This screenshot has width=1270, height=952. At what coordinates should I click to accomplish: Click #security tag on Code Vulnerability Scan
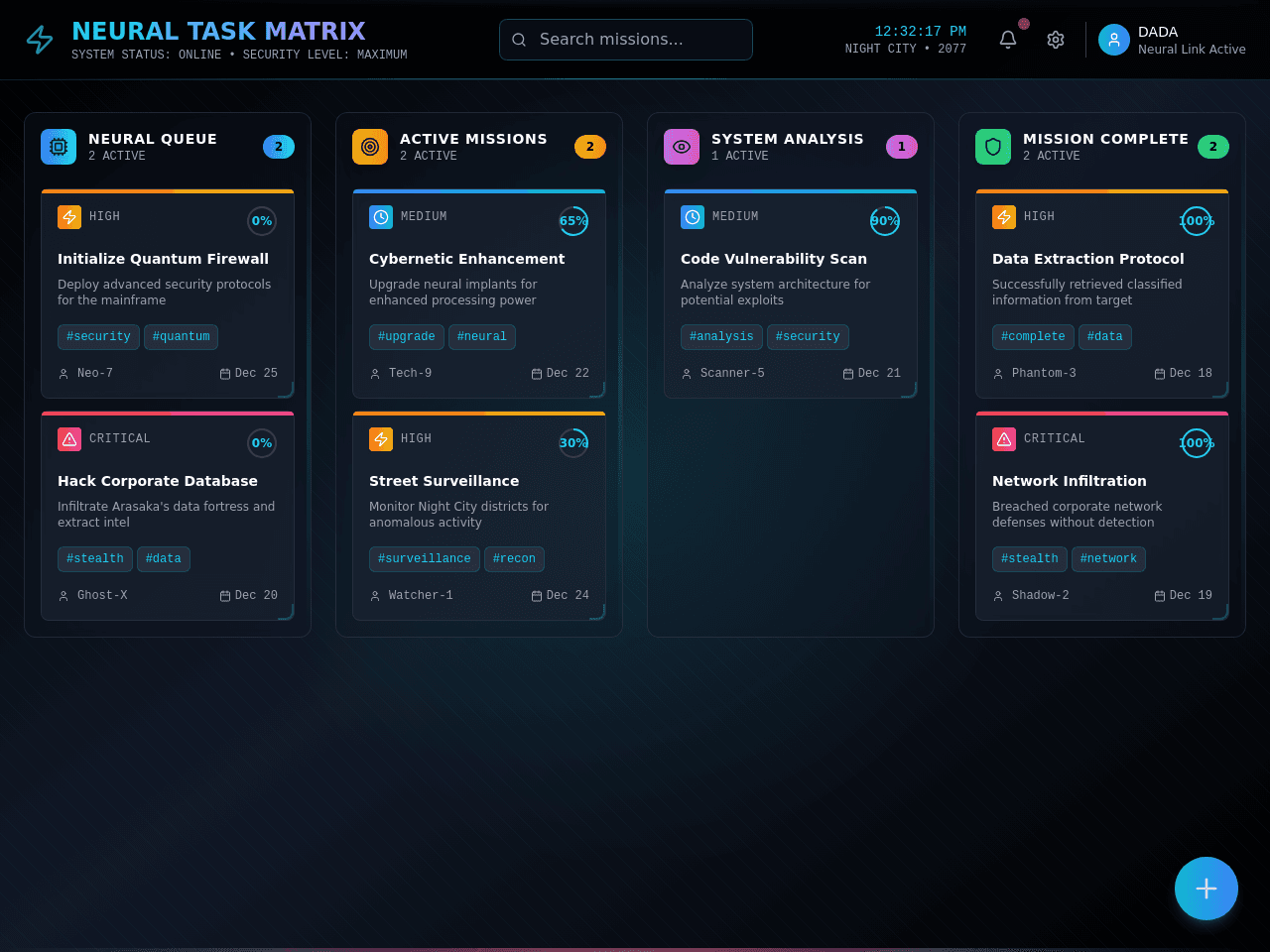pyautogui.click(x=808, y=337)
